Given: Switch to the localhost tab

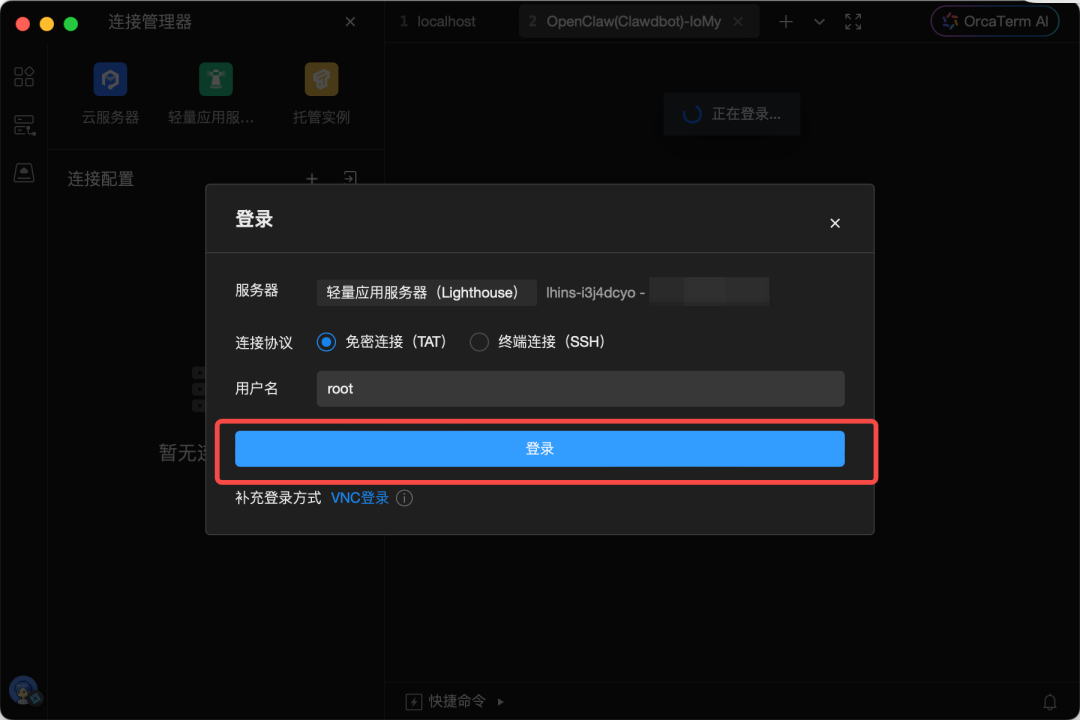Looking at the screenshot, I should click(446, 21).
